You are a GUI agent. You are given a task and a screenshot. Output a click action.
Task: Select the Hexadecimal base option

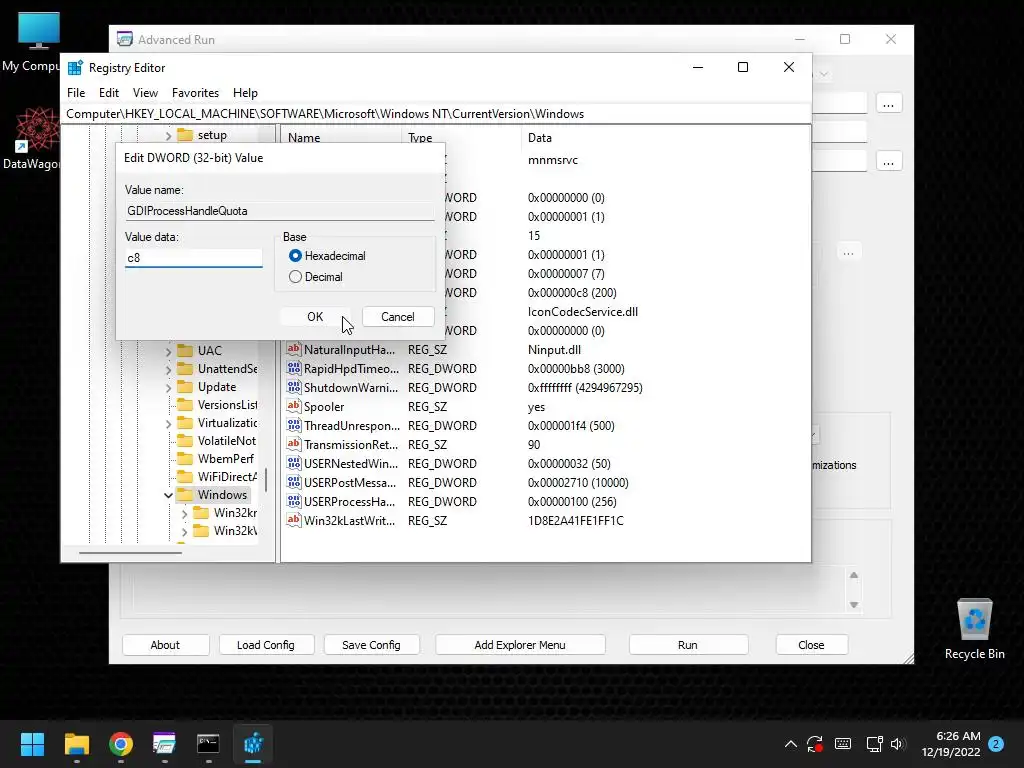tap(295, 256)
